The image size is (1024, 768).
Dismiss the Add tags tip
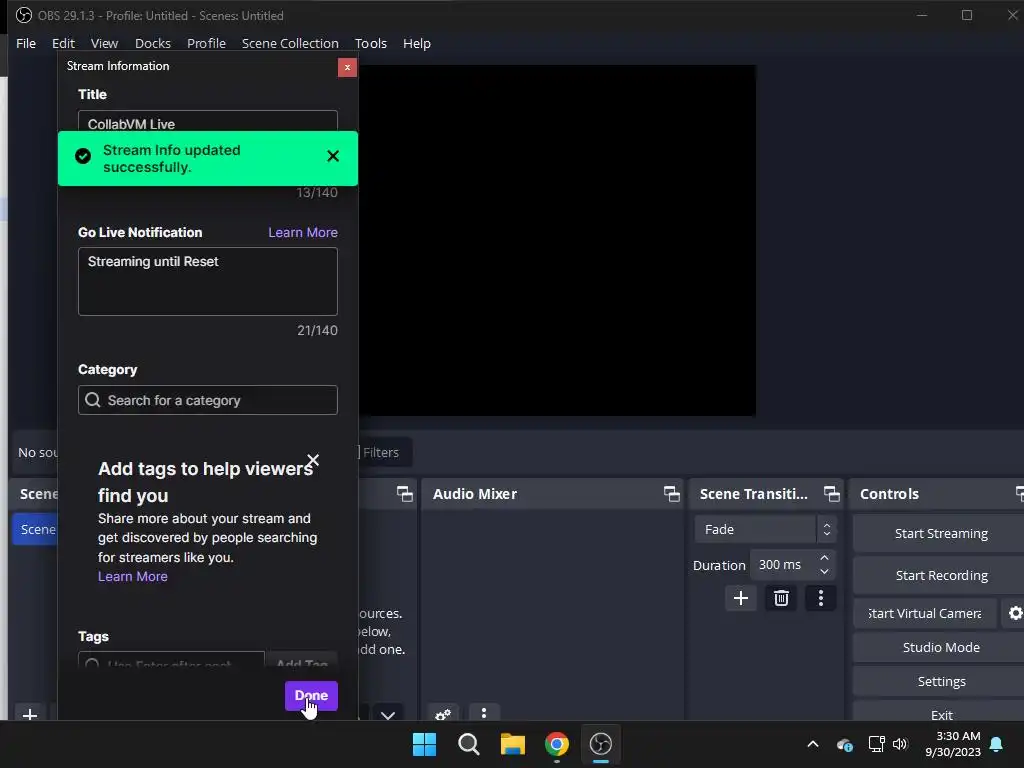[313, 460]
